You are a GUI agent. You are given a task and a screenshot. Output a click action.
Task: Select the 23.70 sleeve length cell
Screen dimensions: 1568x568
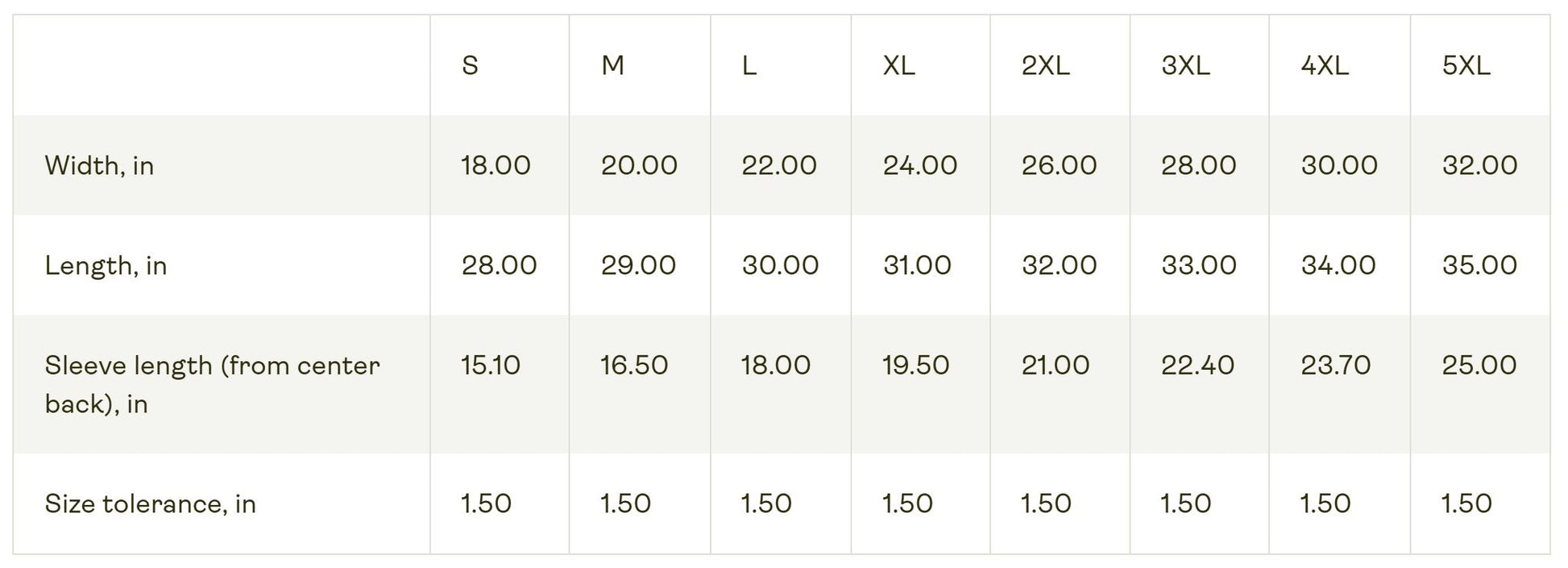(1335, 365)
